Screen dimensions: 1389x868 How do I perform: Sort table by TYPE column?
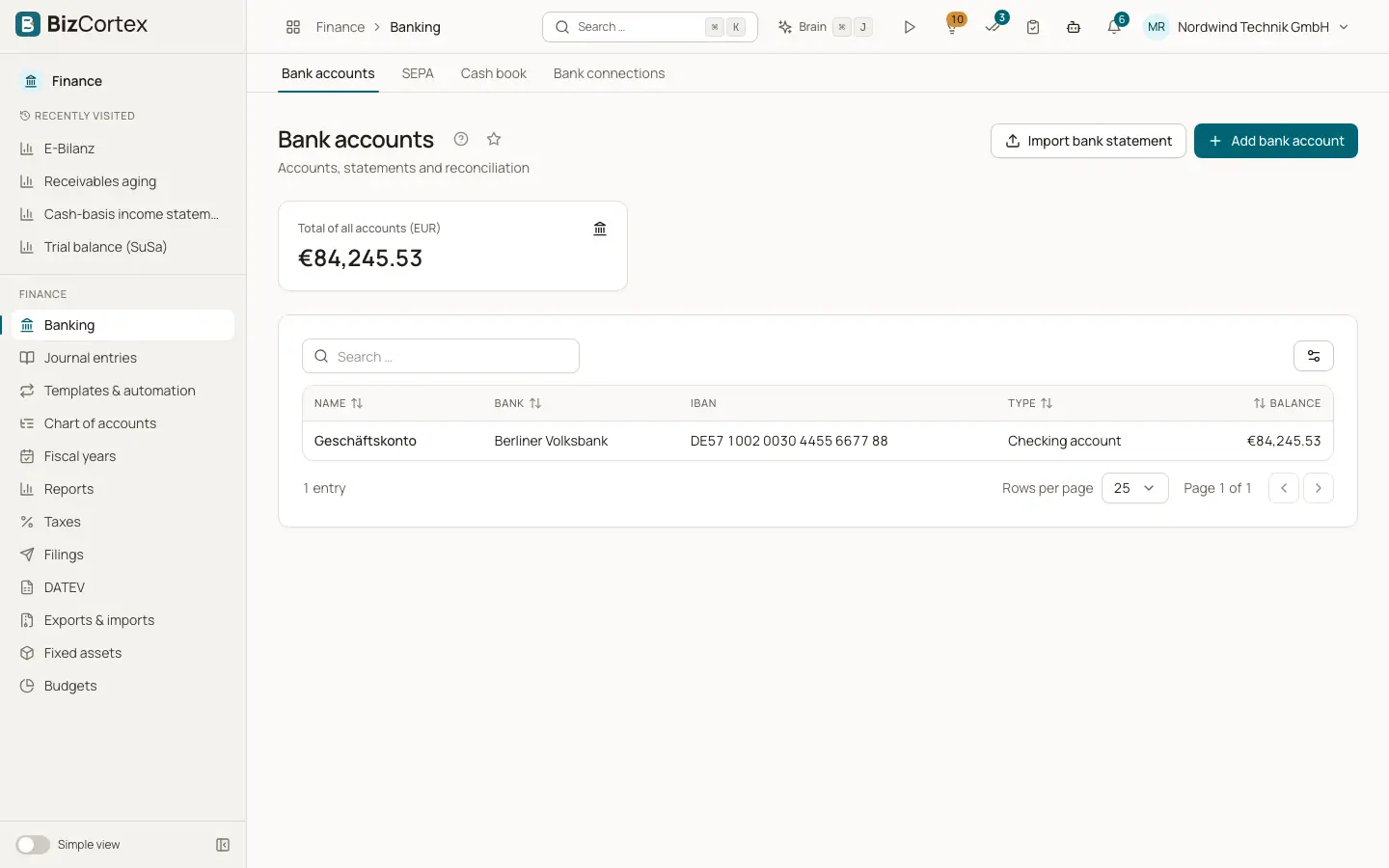1030,403
